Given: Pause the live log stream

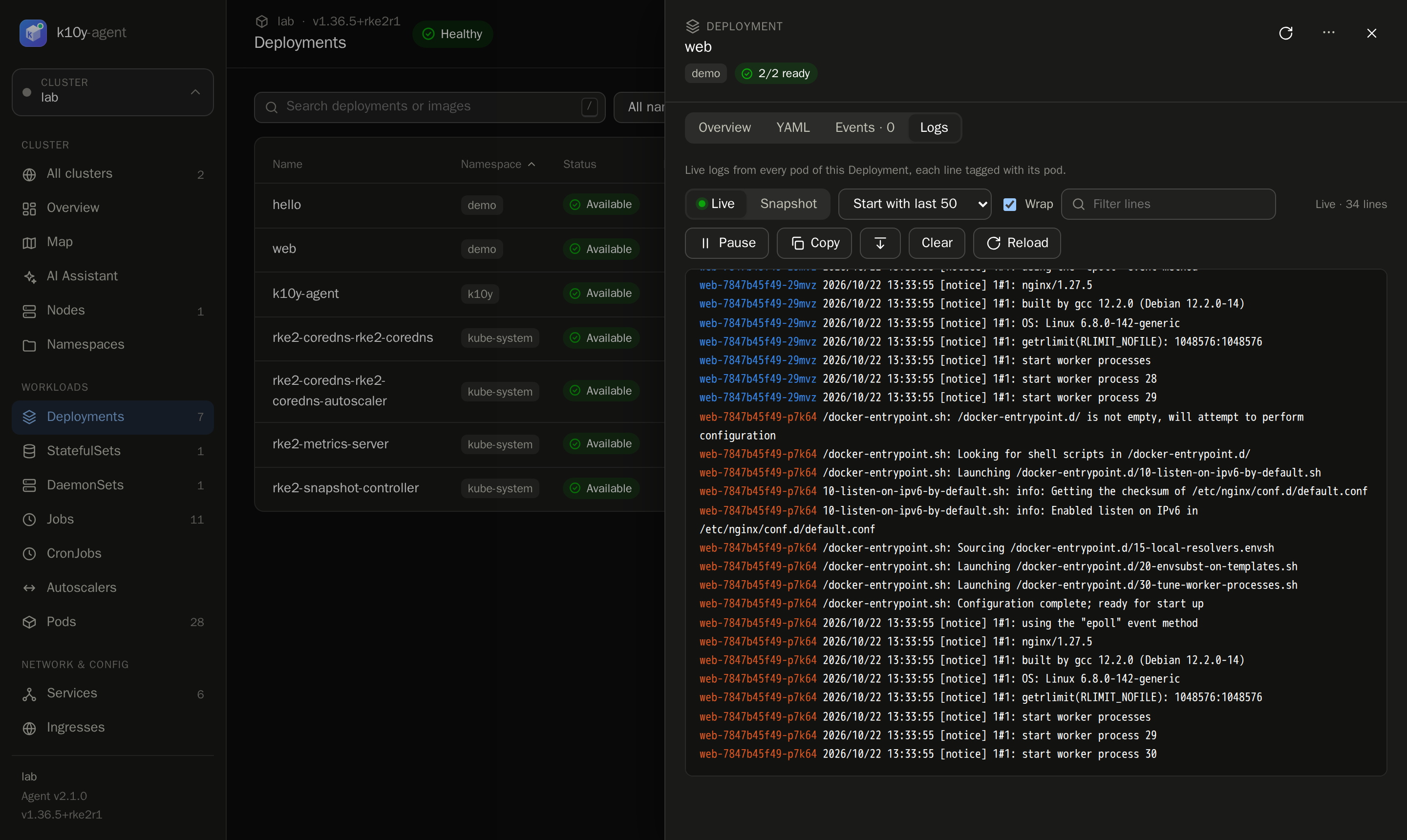Looking at the screenshot, I should point(726,243).
